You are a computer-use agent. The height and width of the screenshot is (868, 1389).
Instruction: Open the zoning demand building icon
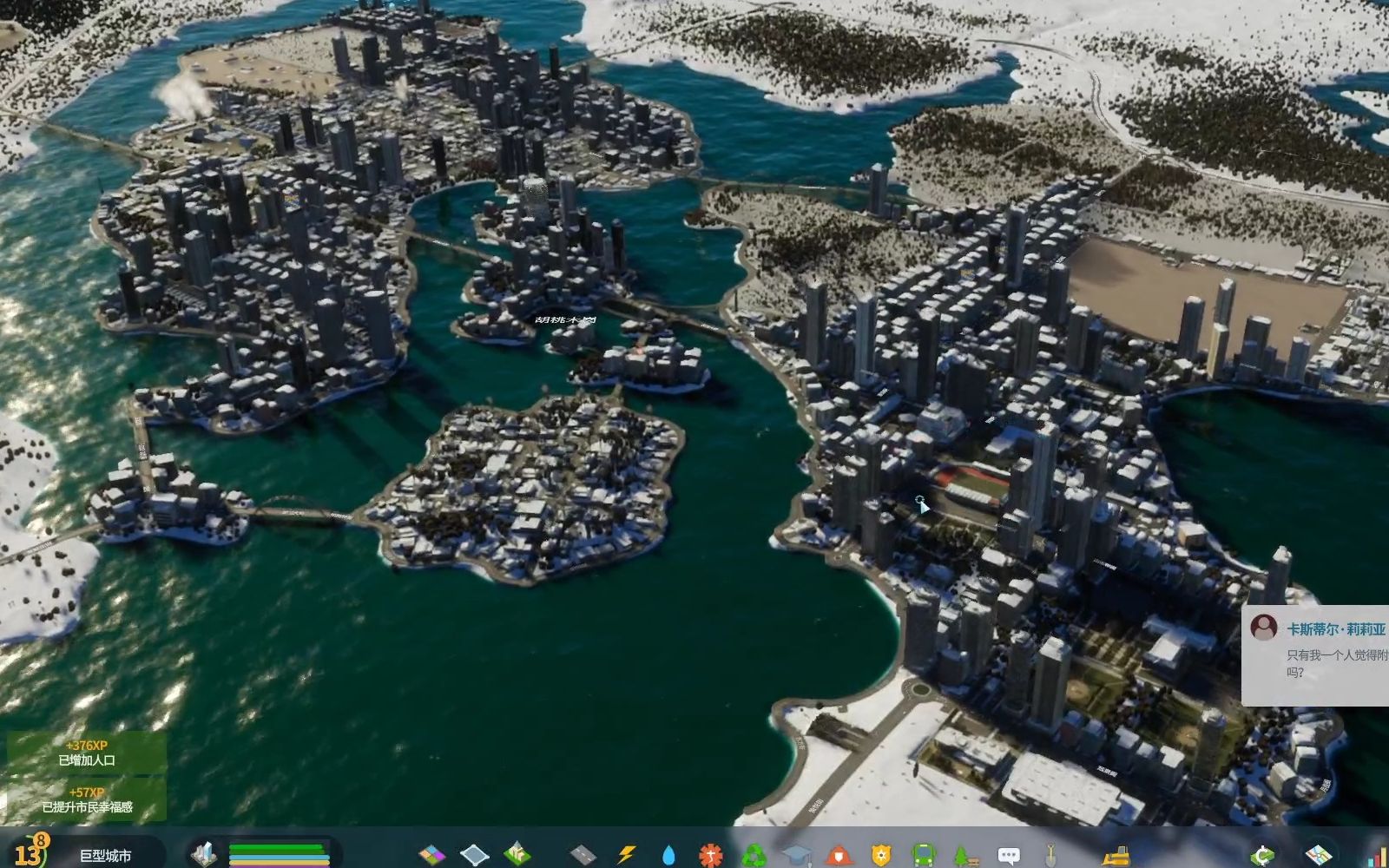[204, 852]
